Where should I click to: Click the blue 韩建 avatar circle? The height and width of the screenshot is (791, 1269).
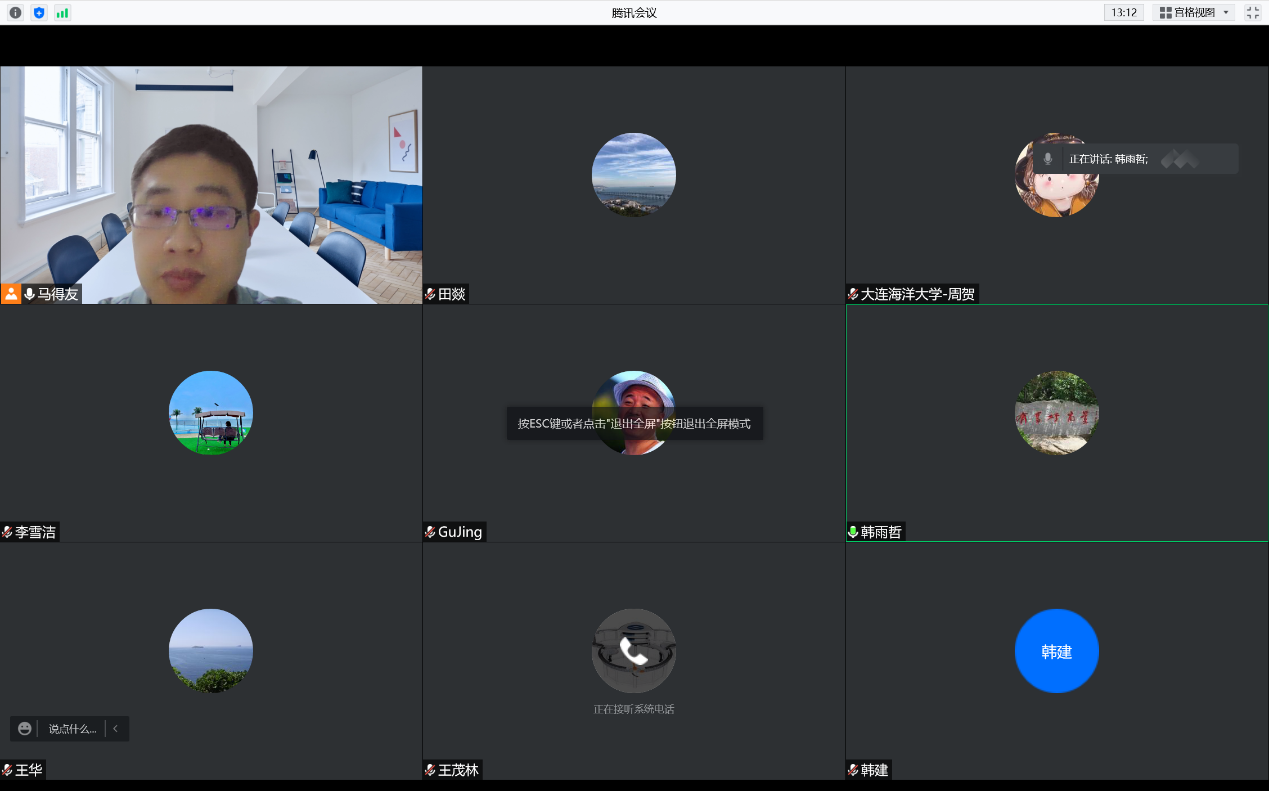[1056, 651]
